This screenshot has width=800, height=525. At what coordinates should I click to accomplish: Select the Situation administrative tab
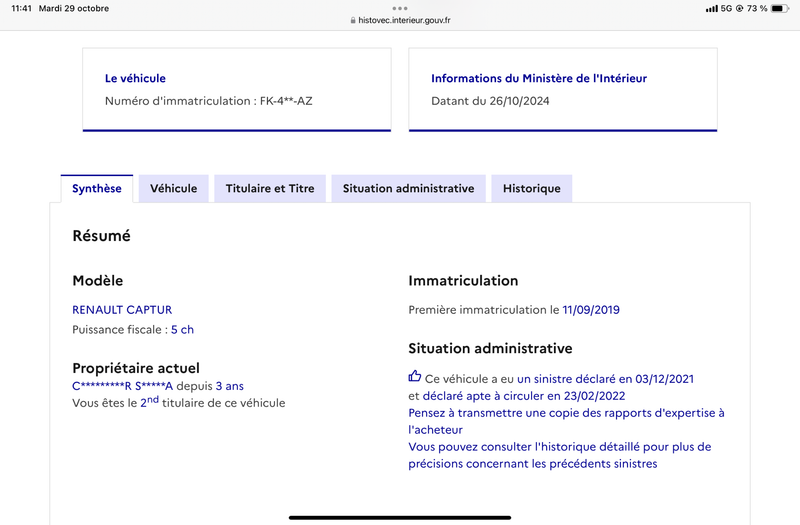(x=409, y=188)
